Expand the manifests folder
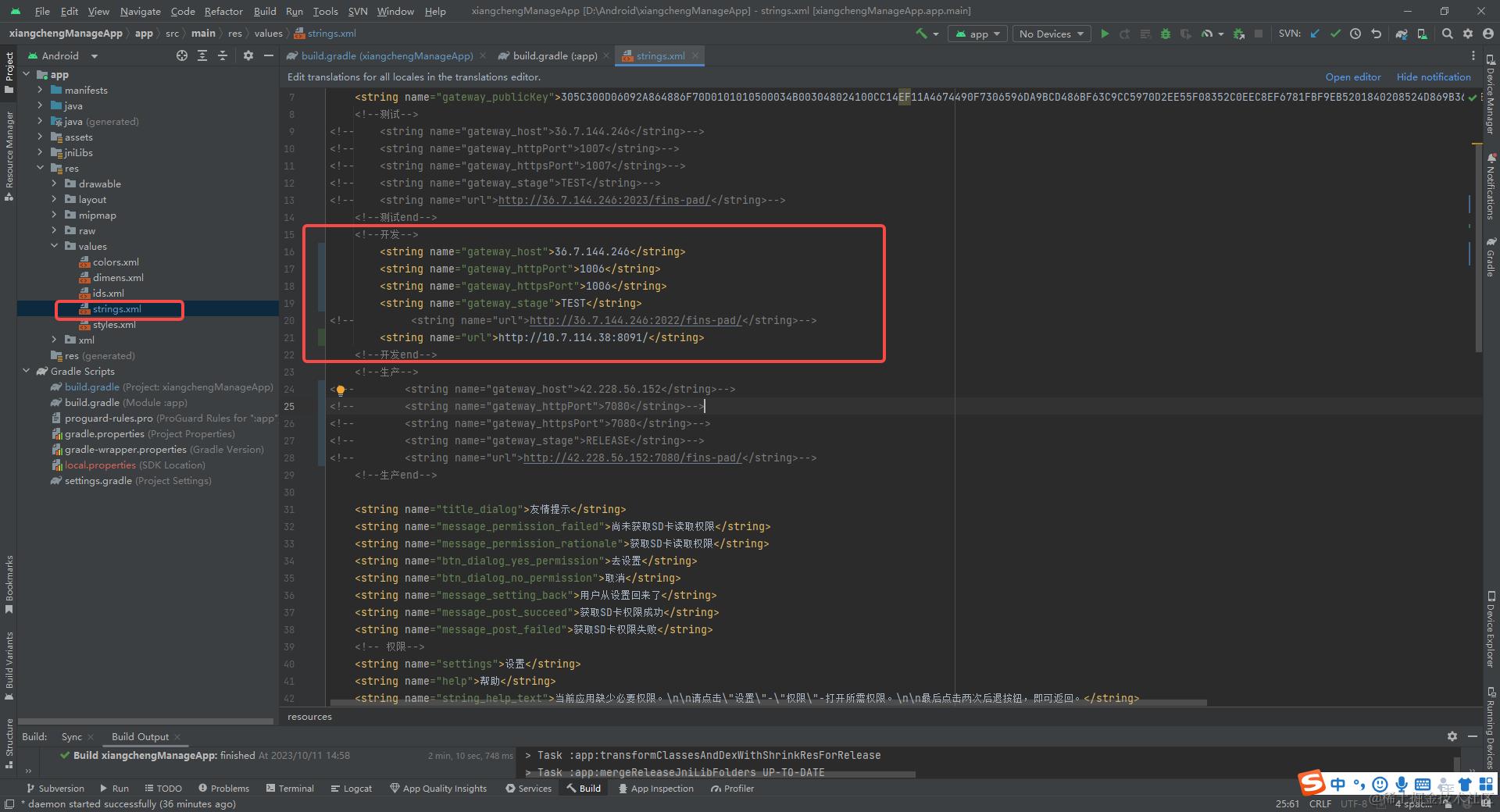The image size is (1500, 812). tap(40, 90)
